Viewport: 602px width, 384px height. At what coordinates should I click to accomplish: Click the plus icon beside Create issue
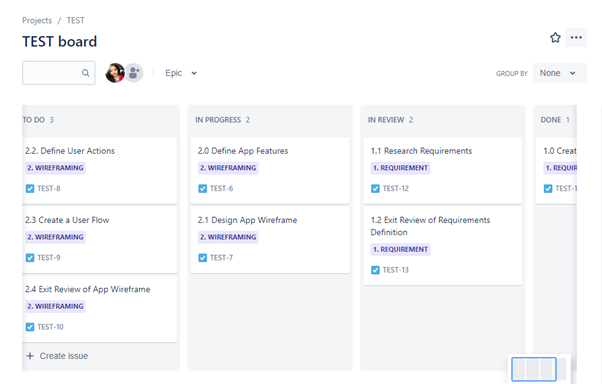click(30, 356)
